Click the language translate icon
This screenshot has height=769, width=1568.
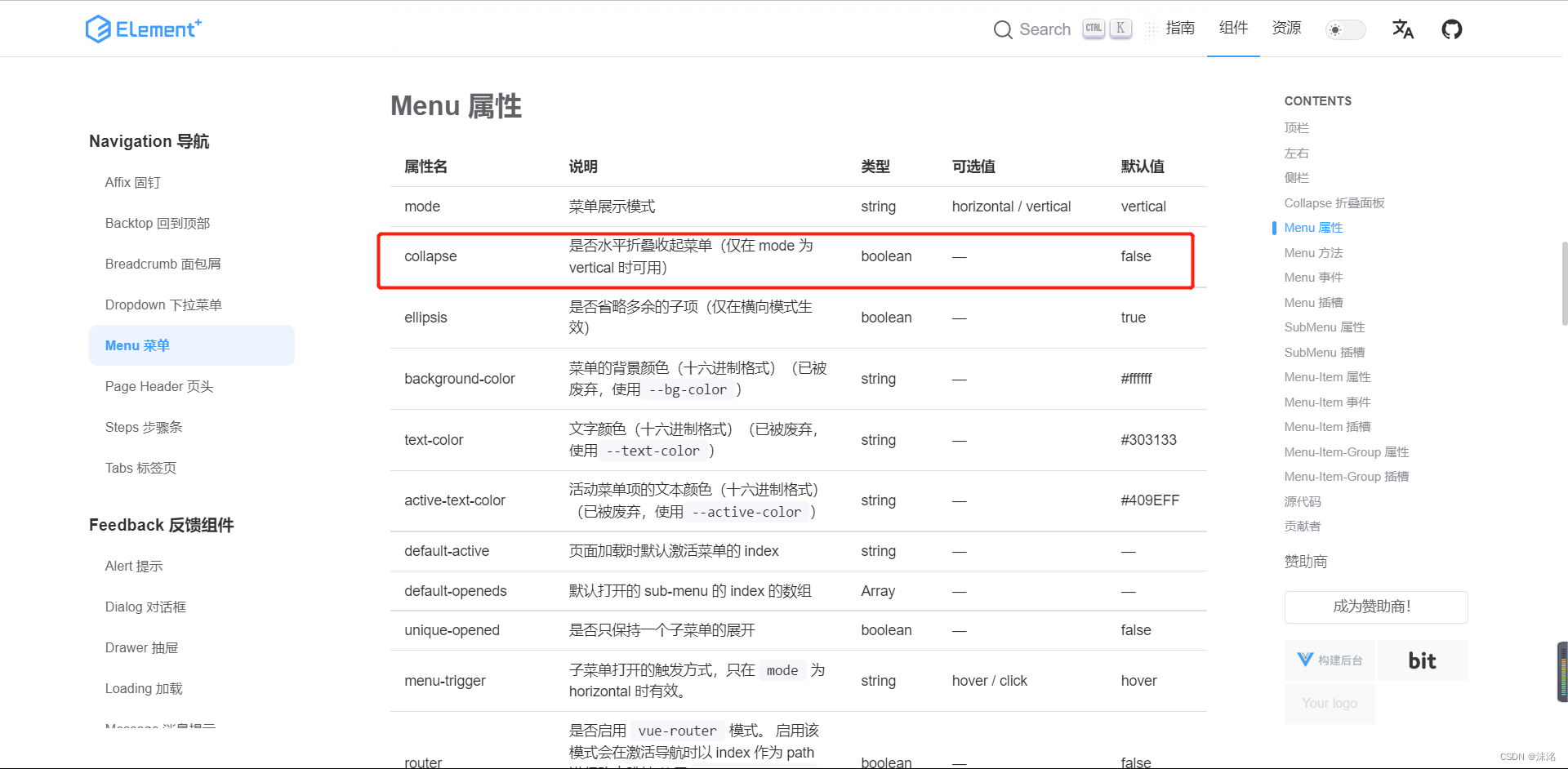click(x=1402, y=29)
